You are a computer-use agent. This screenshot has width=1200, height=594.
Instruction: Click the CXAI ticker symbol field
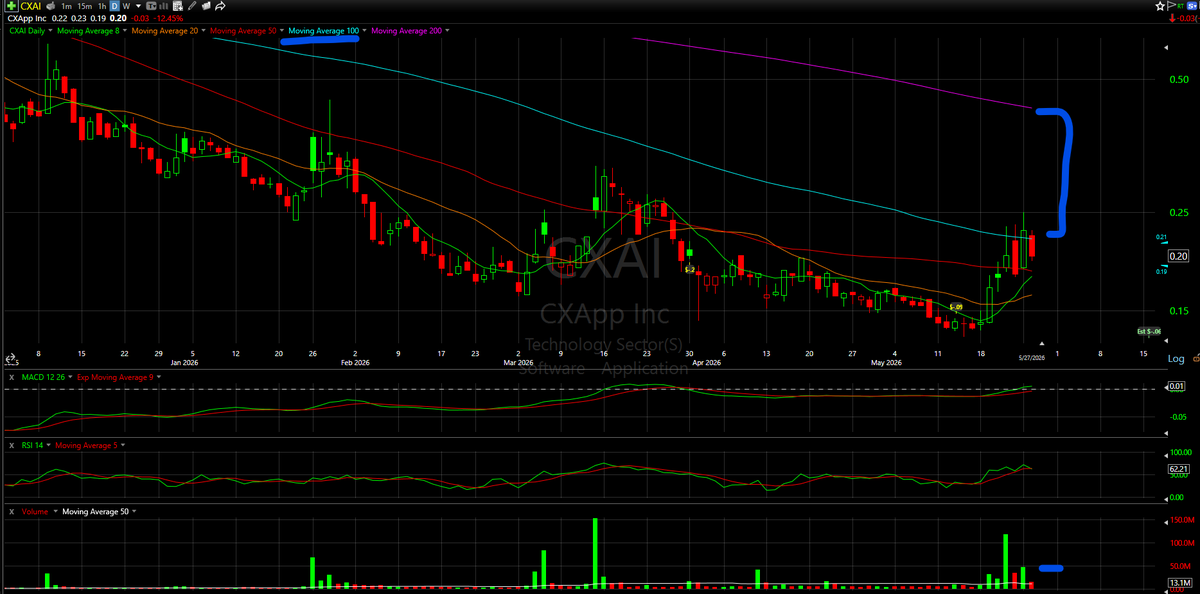31,6
